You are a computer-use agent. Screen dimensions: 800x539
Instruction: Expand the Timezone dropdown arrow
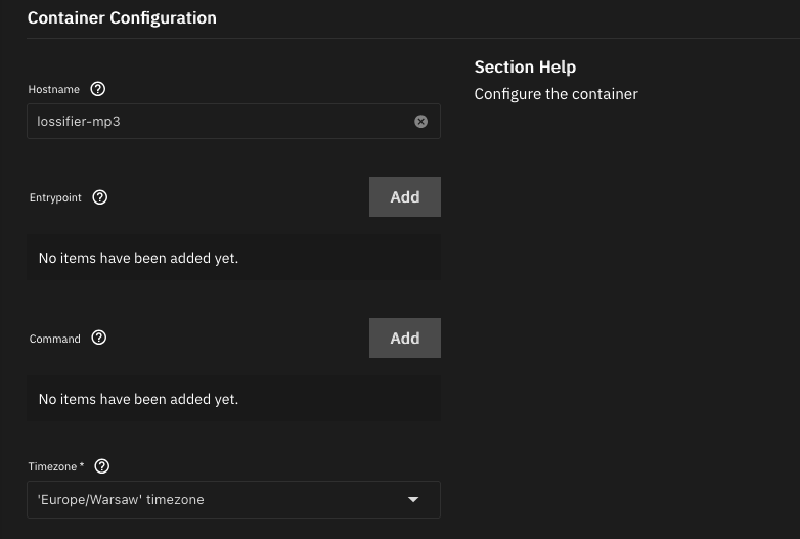(413, 500)
